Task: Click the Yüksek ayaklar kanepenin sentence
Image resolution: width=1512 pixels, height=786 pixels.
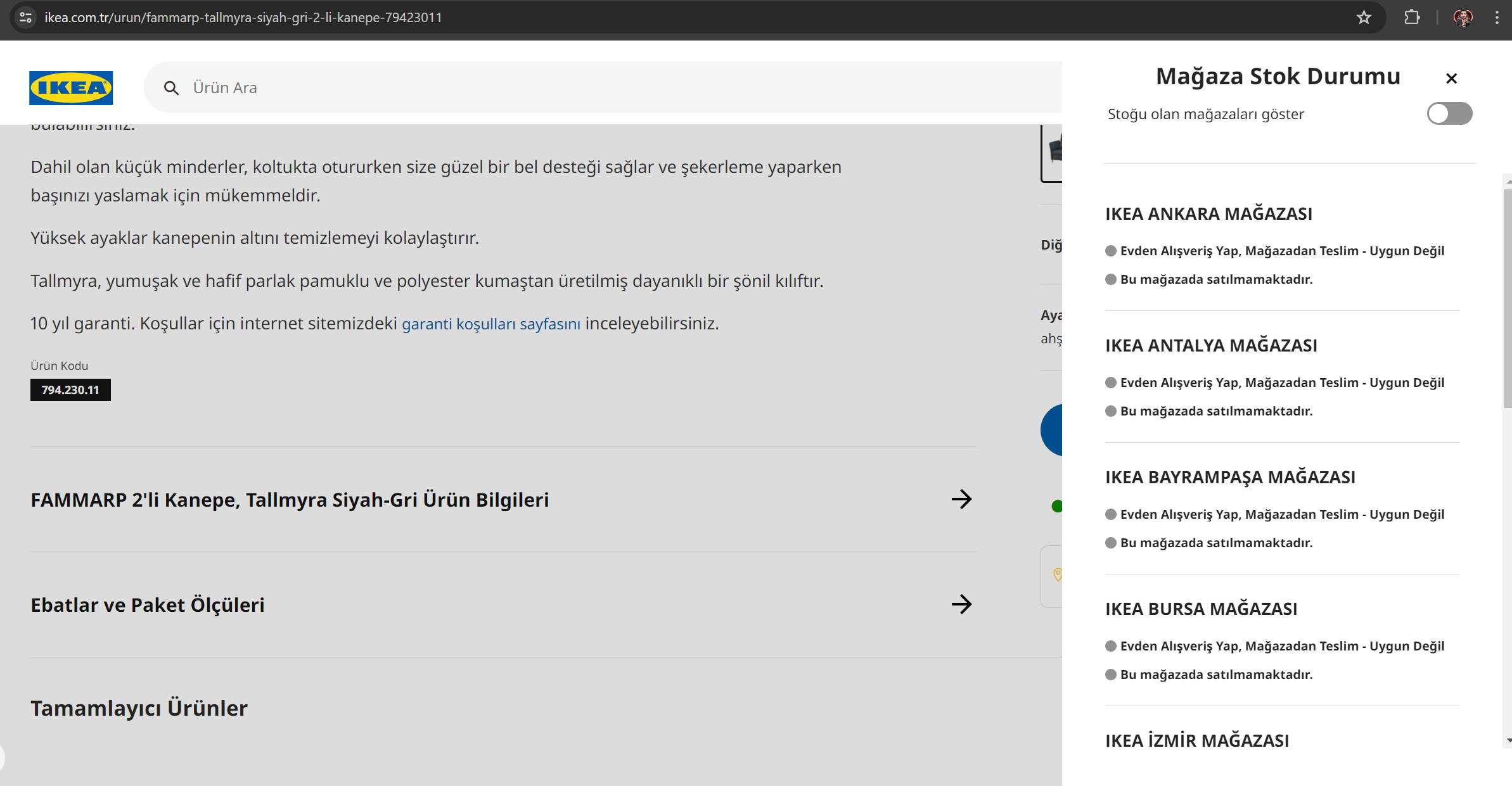Action: pyautogui.click(x=255, y=238)
